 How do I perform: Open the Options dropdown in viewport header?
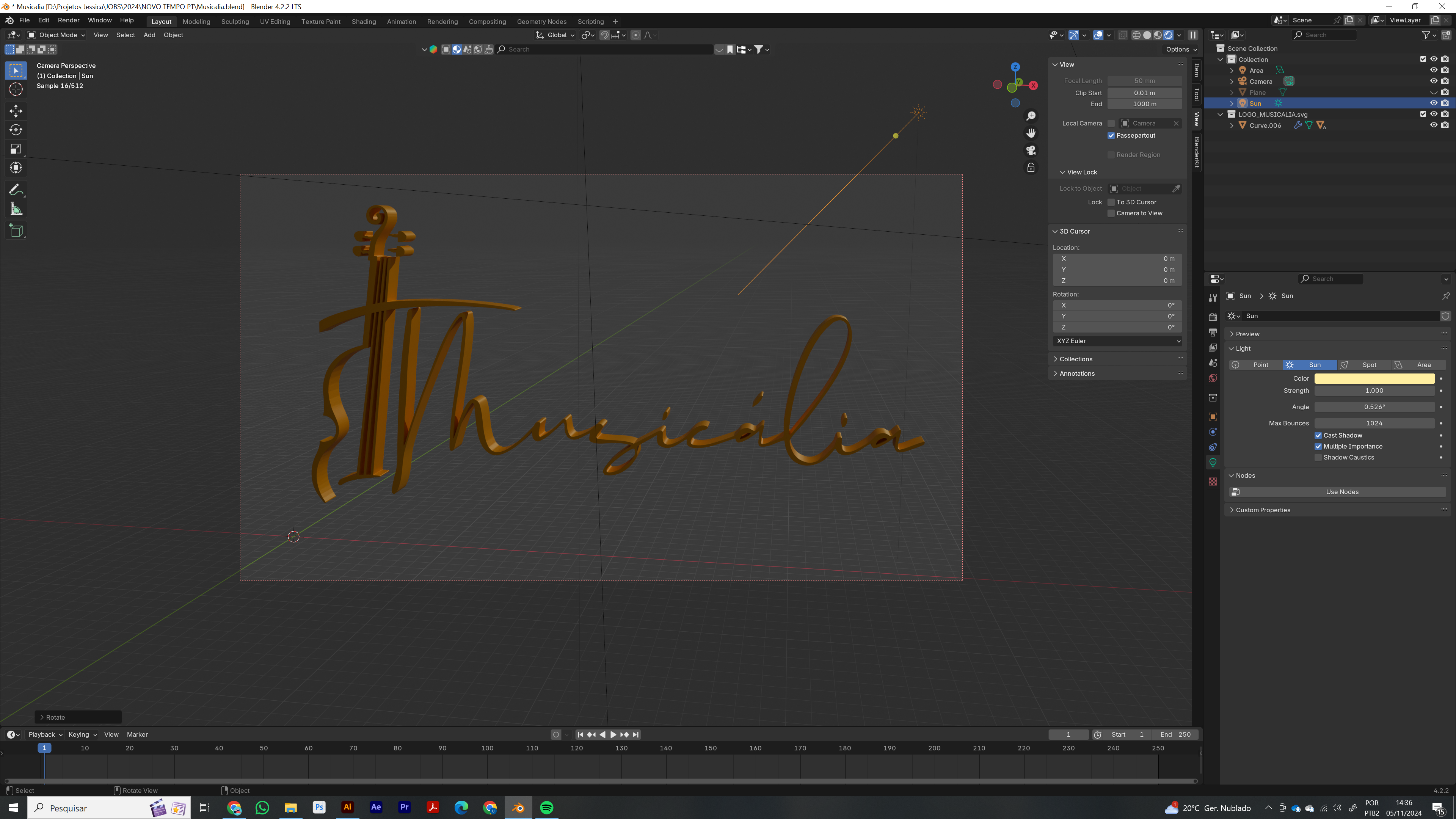[1181, 49]
